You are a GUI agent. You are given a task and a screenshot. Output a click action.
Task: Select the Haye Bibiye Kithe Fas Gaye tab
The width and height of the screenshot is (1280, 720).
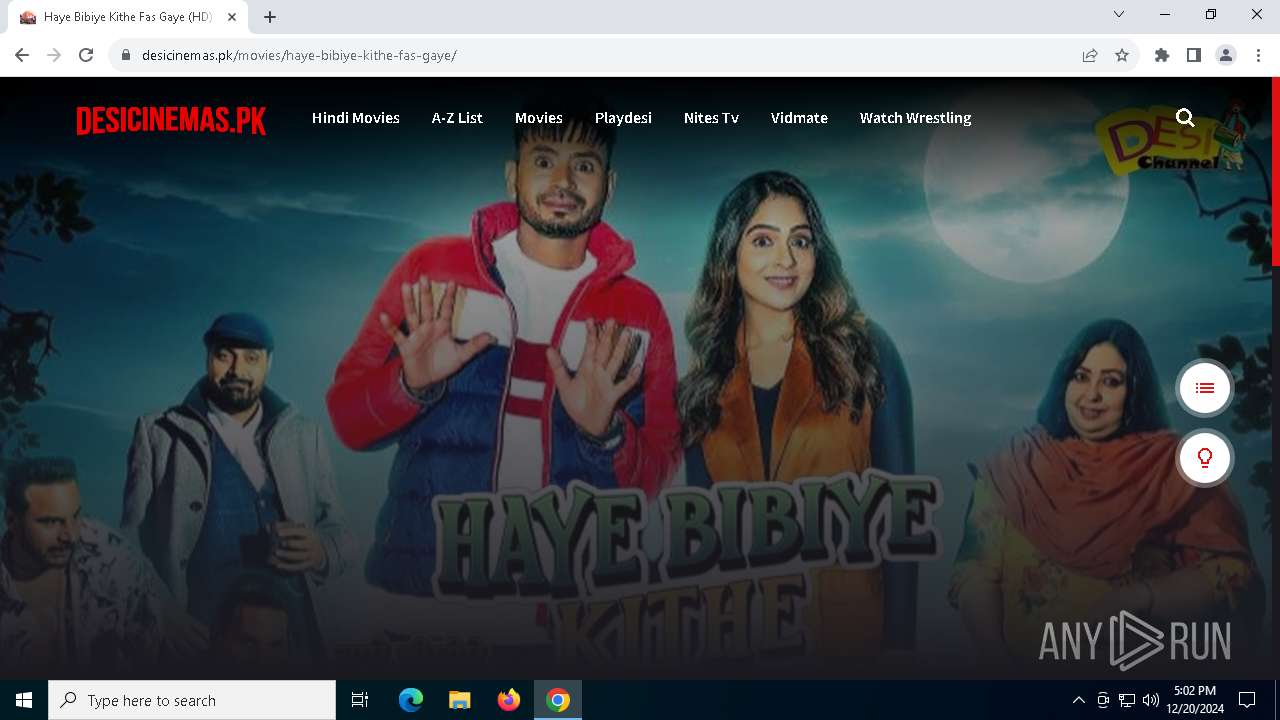pyautogui.click(x=127, y=17)
